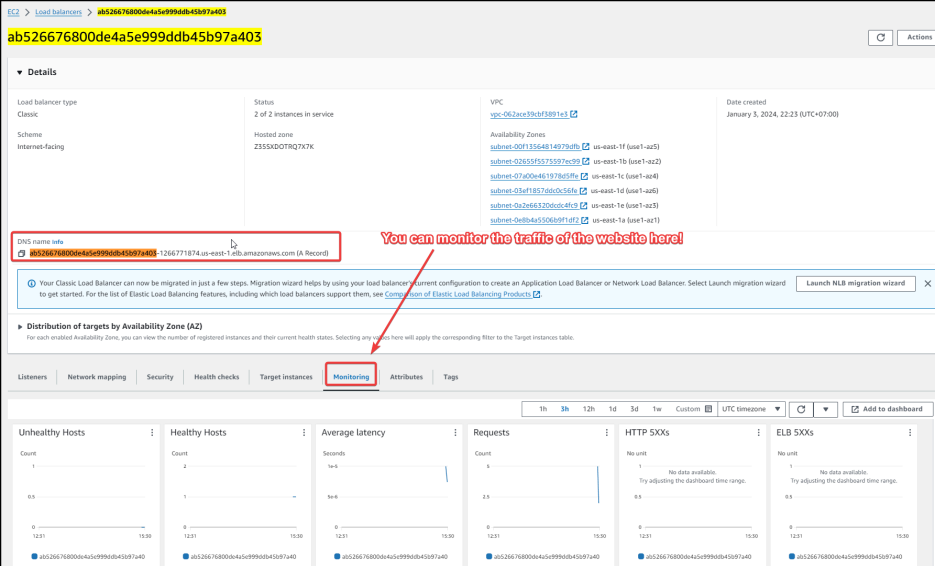The width and height of the screenshot is (935, 566).
Task: Set time range to 1w
Action: pos(657,409)
